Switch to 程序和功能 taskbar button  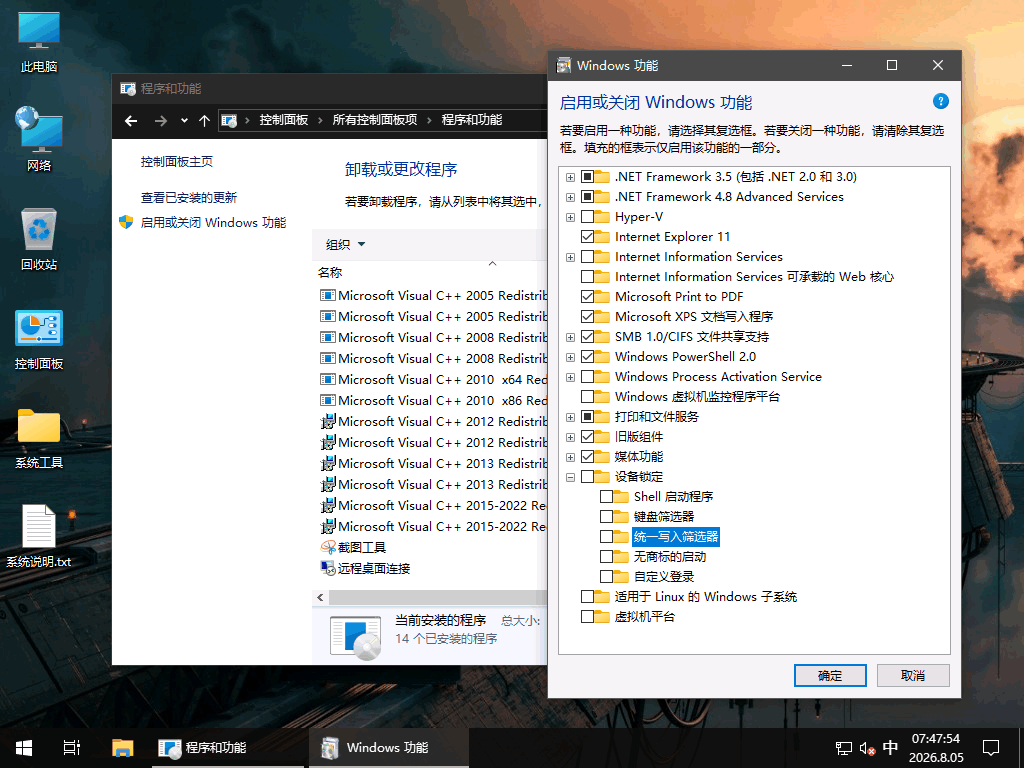227,748
